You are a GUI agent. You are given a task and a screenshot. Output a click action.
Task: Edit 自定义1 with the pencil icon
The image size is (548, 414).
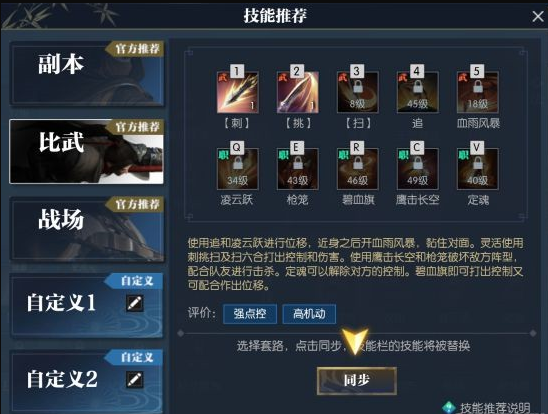[135, 303]
